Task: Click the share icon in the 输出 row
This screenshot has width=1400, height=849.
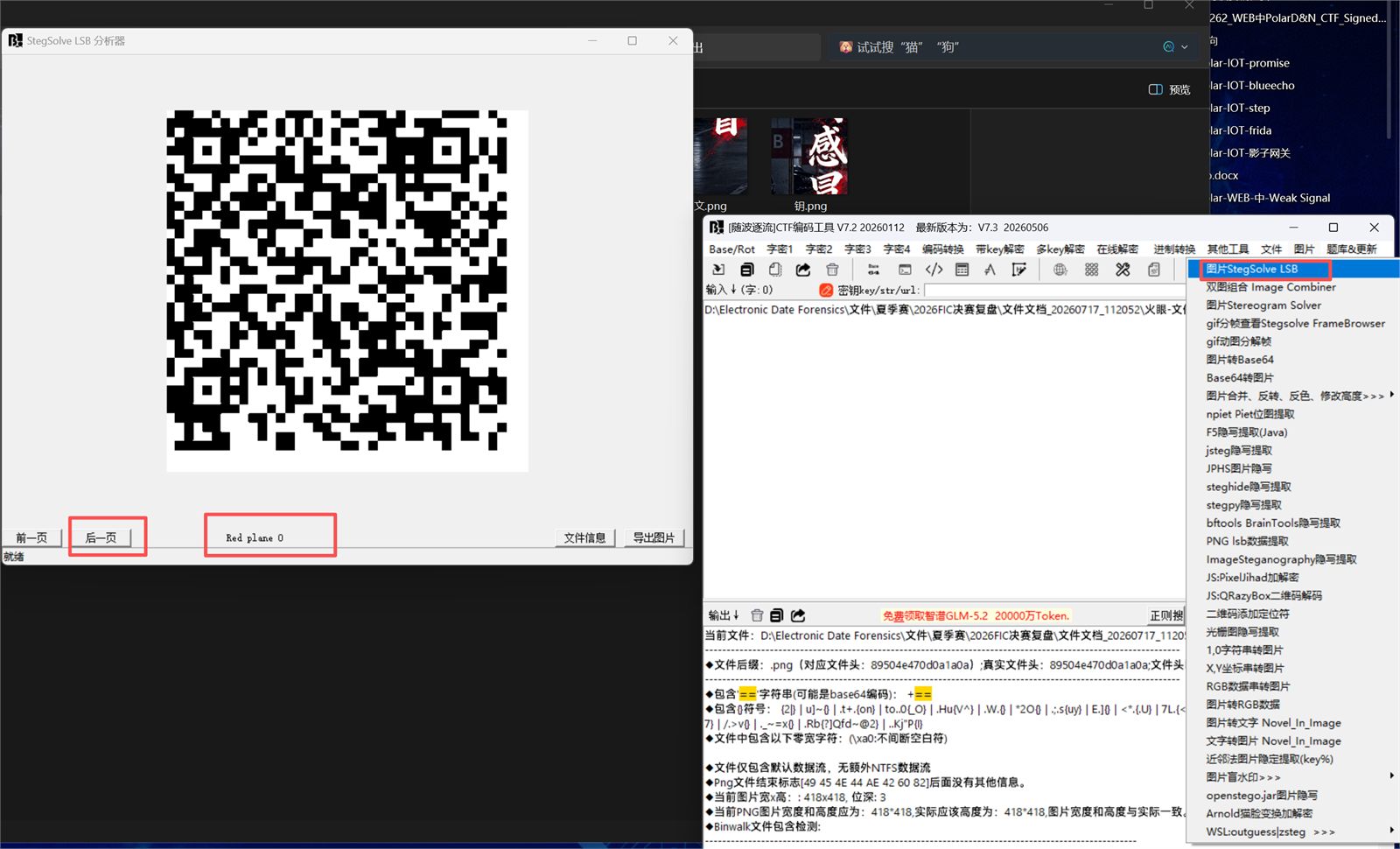Action: point(798,615)
